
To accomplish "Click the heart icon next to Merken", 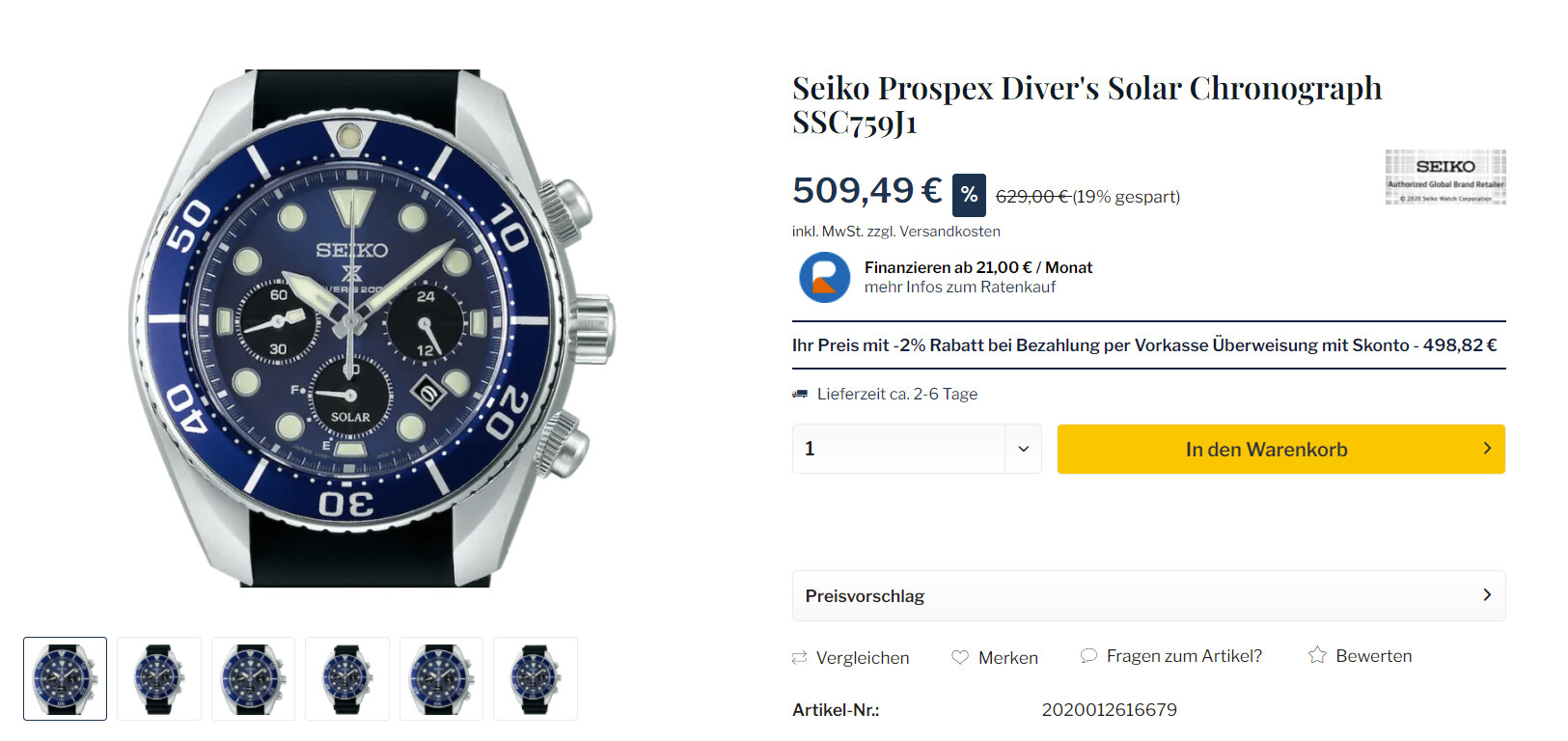I will (960, 657).
